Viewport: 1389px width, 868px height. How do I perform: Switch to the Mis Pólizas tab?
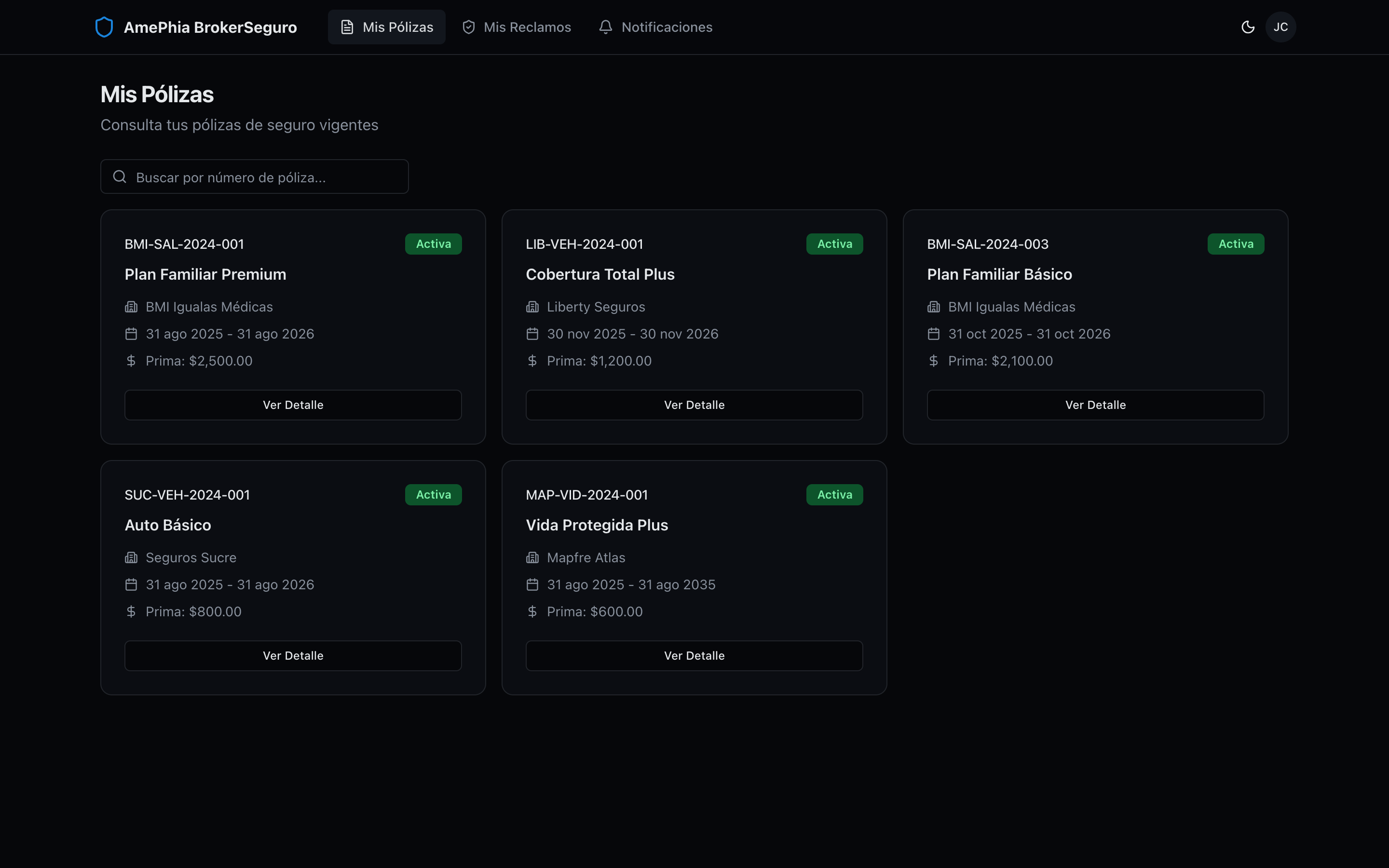pyautogui.click(x=386, y=27)
